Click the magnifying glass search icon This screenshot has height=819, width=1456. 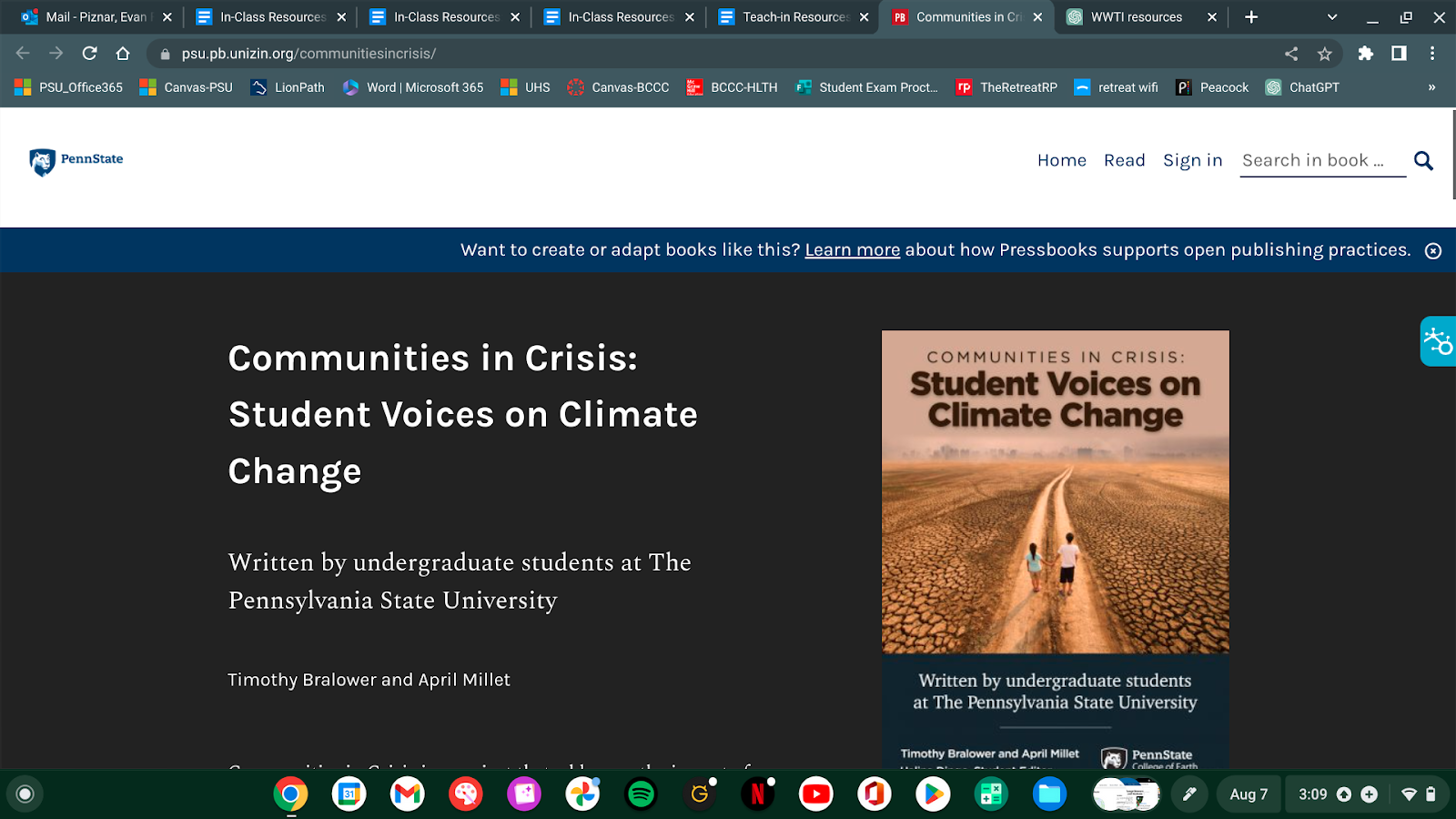coord(1423,161)
